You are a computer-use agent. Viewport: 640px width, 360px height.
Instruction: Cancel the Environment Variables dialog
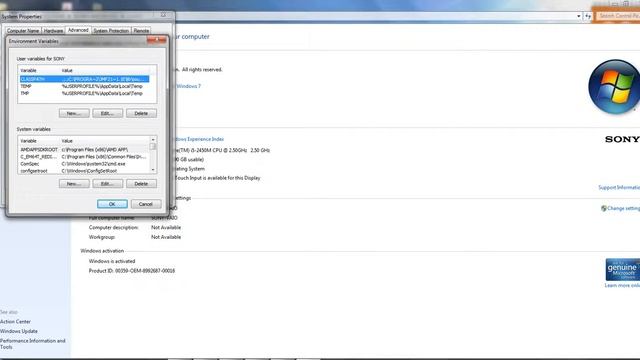(x=146, y=204)
